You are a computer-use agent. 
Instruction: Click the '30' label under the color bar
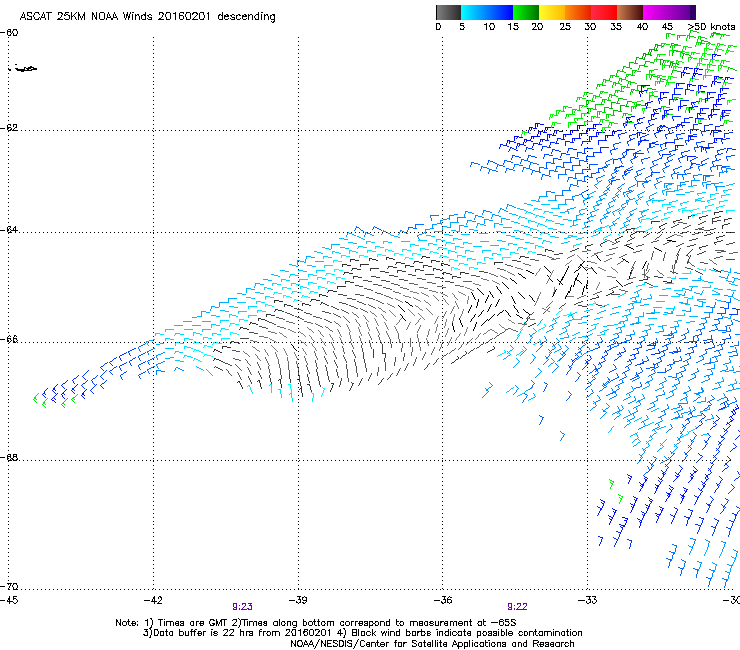[x=590, y=27]
